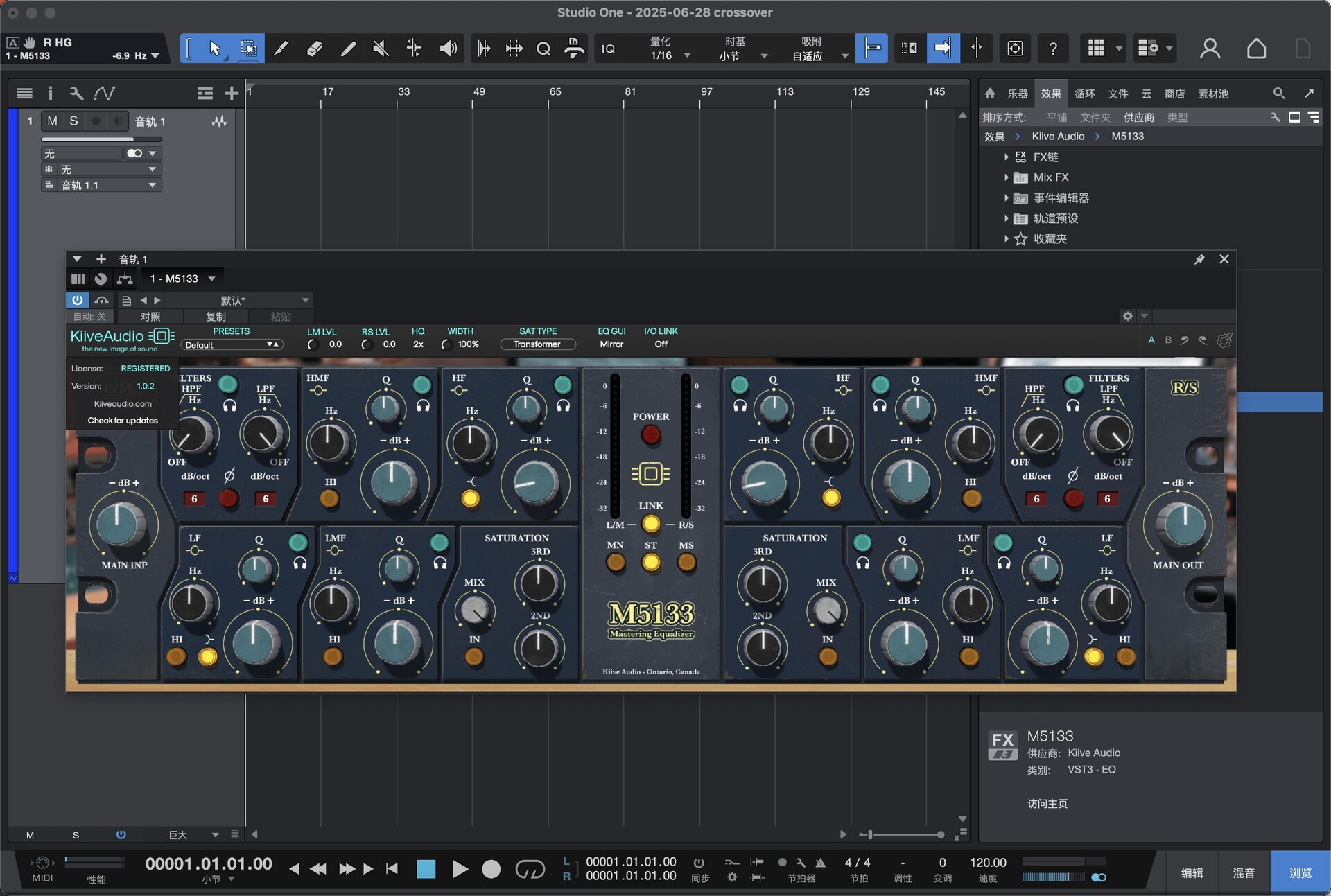The width and height of the screenshot is (1331, 896).
Task: Expand the Mix FX folder
Action: pos(1007,177)
